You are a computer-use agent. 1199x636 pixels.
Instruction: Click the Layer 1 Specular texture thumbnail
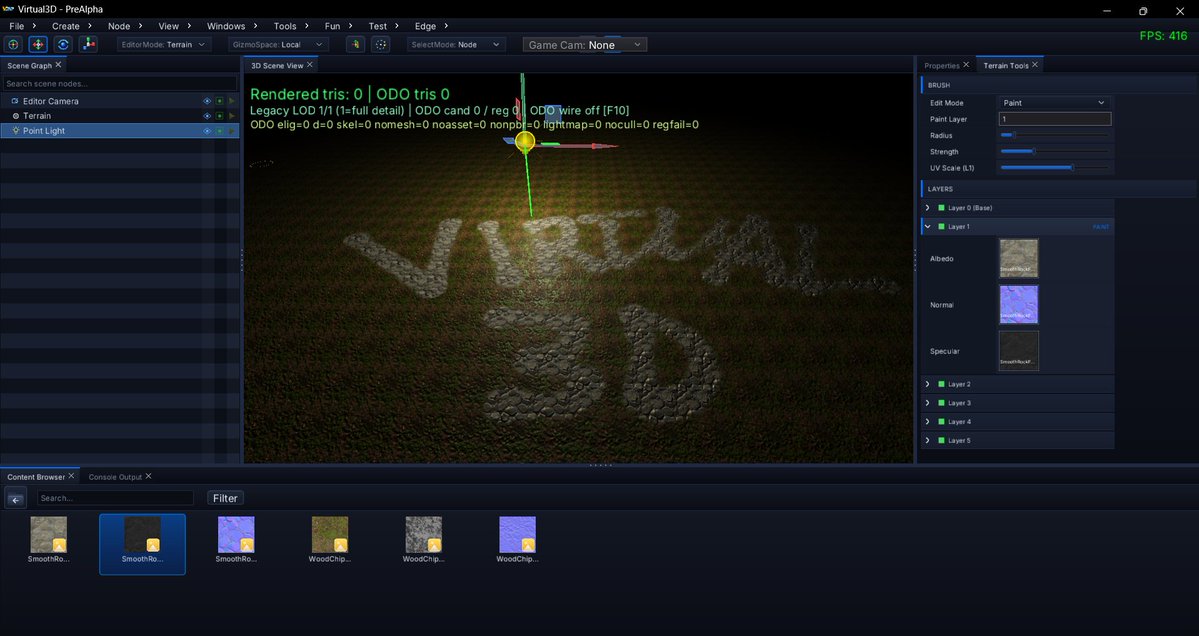1019,351
